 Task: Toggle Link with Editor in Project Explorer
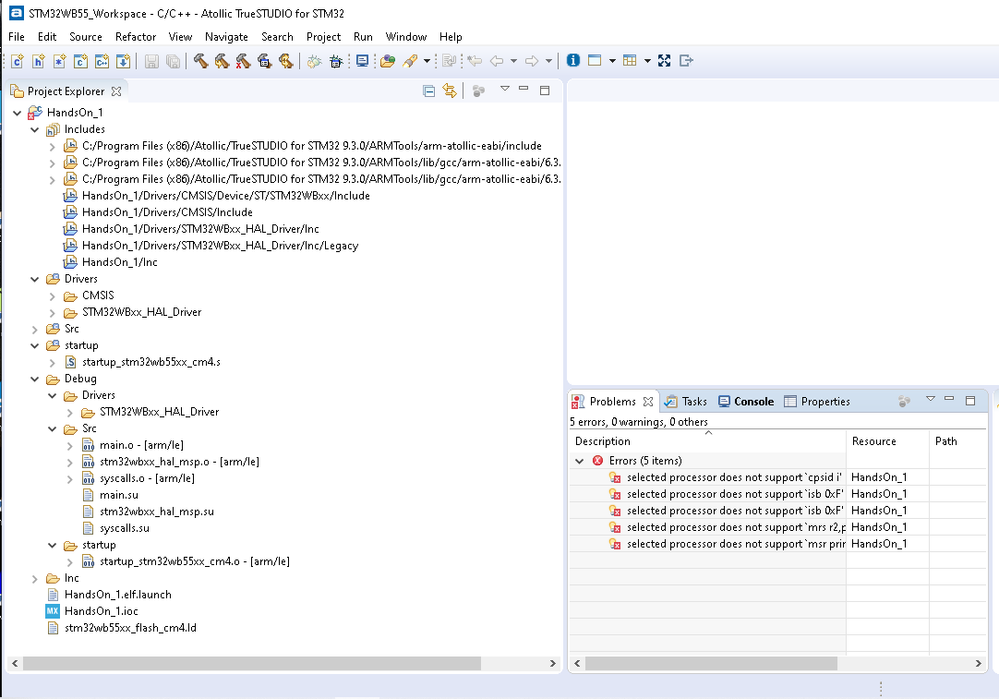click(450, 90)
